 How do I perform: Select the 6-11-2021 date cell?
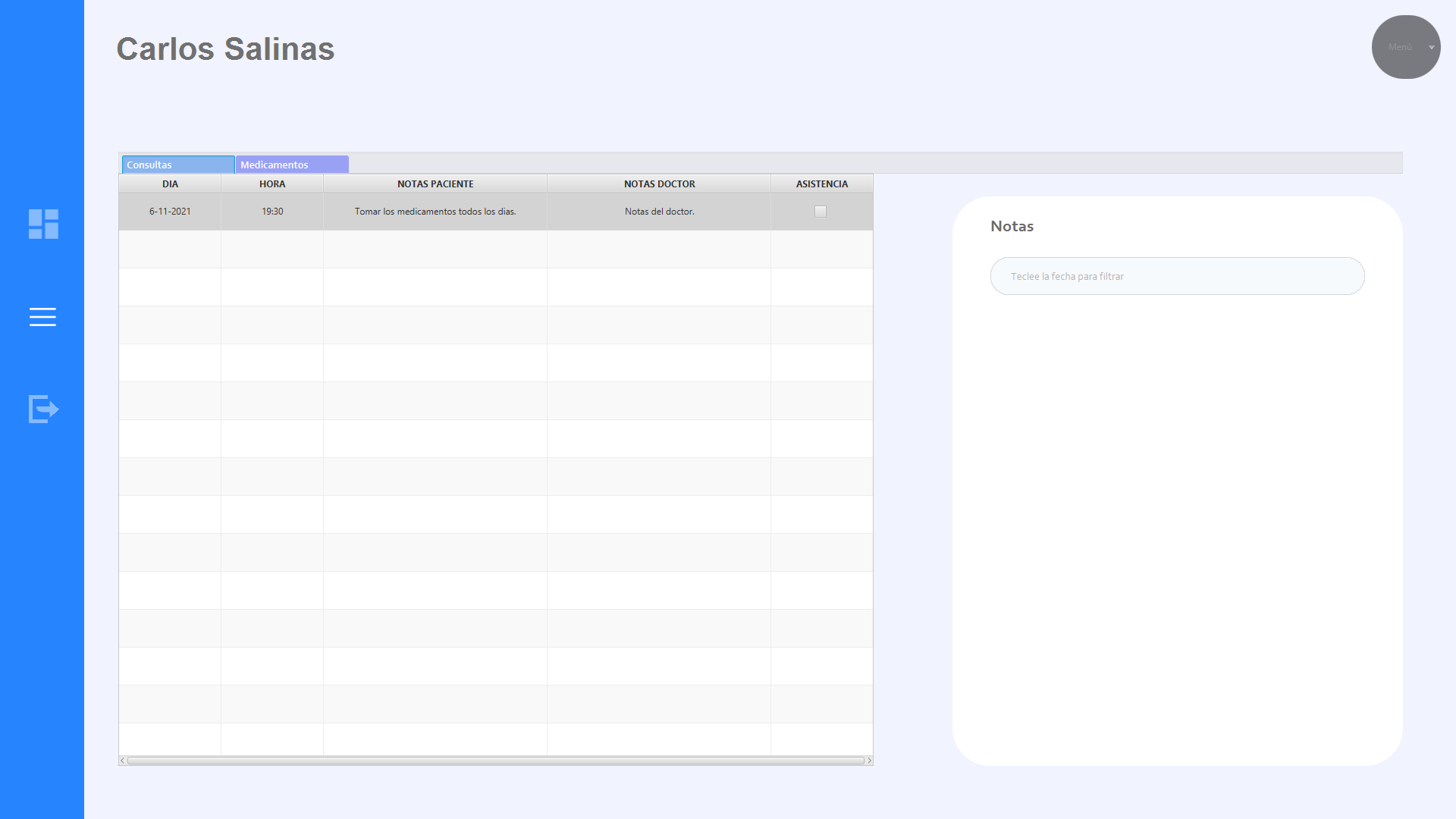(170, 212)
